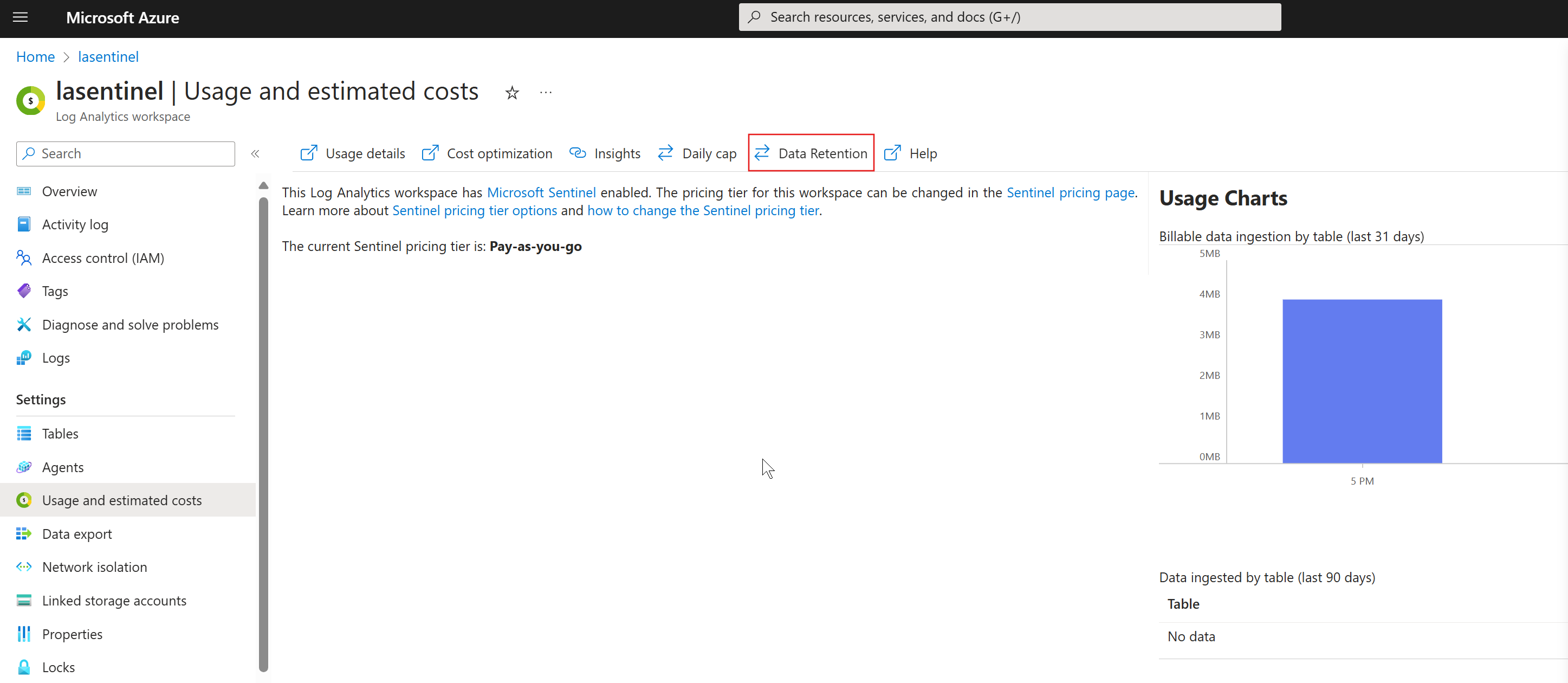Click the Diagnose and solve problems icon
1568x683 pixels.
[24, 325]
